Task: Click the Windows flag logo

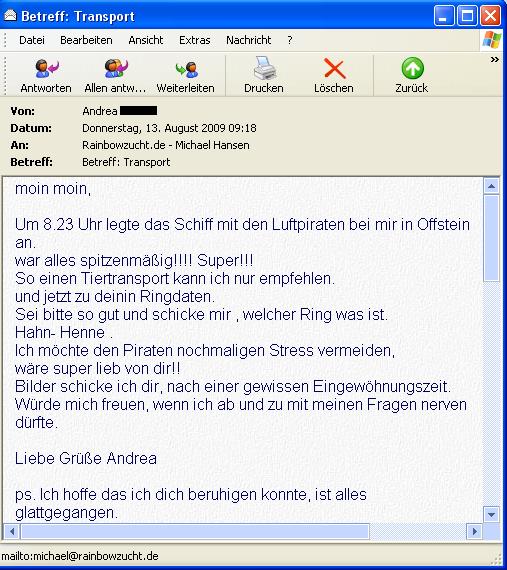Action: pyautogui.click(x=491, y=40)
